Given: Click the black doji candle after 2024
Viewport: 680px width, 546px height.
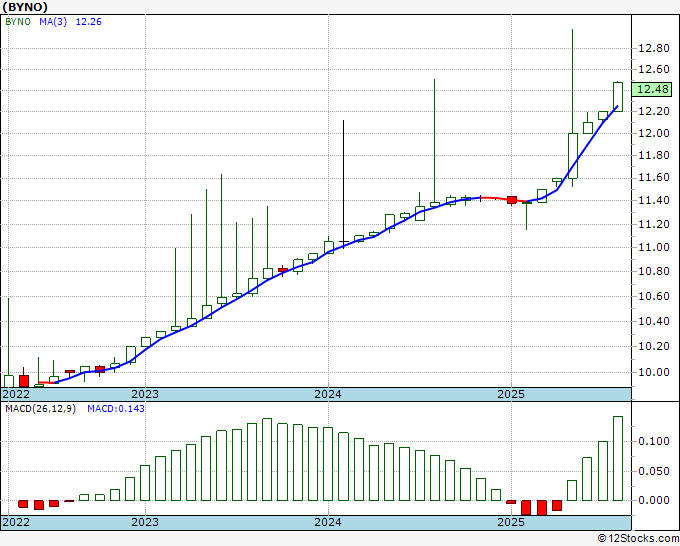Looking at the screenshot, I should click(x=343, y=184).
